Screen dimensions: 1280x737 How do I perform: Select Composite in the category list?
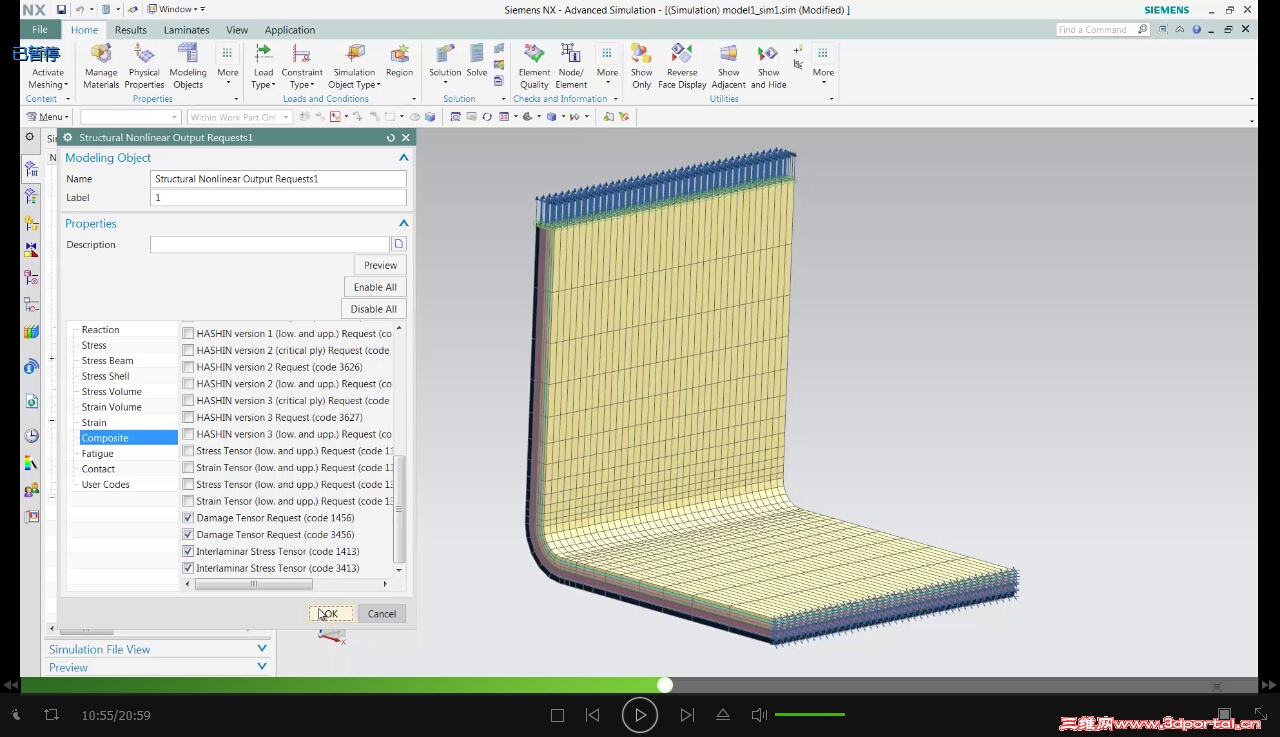pyautogui.click(x=128, y=438)
